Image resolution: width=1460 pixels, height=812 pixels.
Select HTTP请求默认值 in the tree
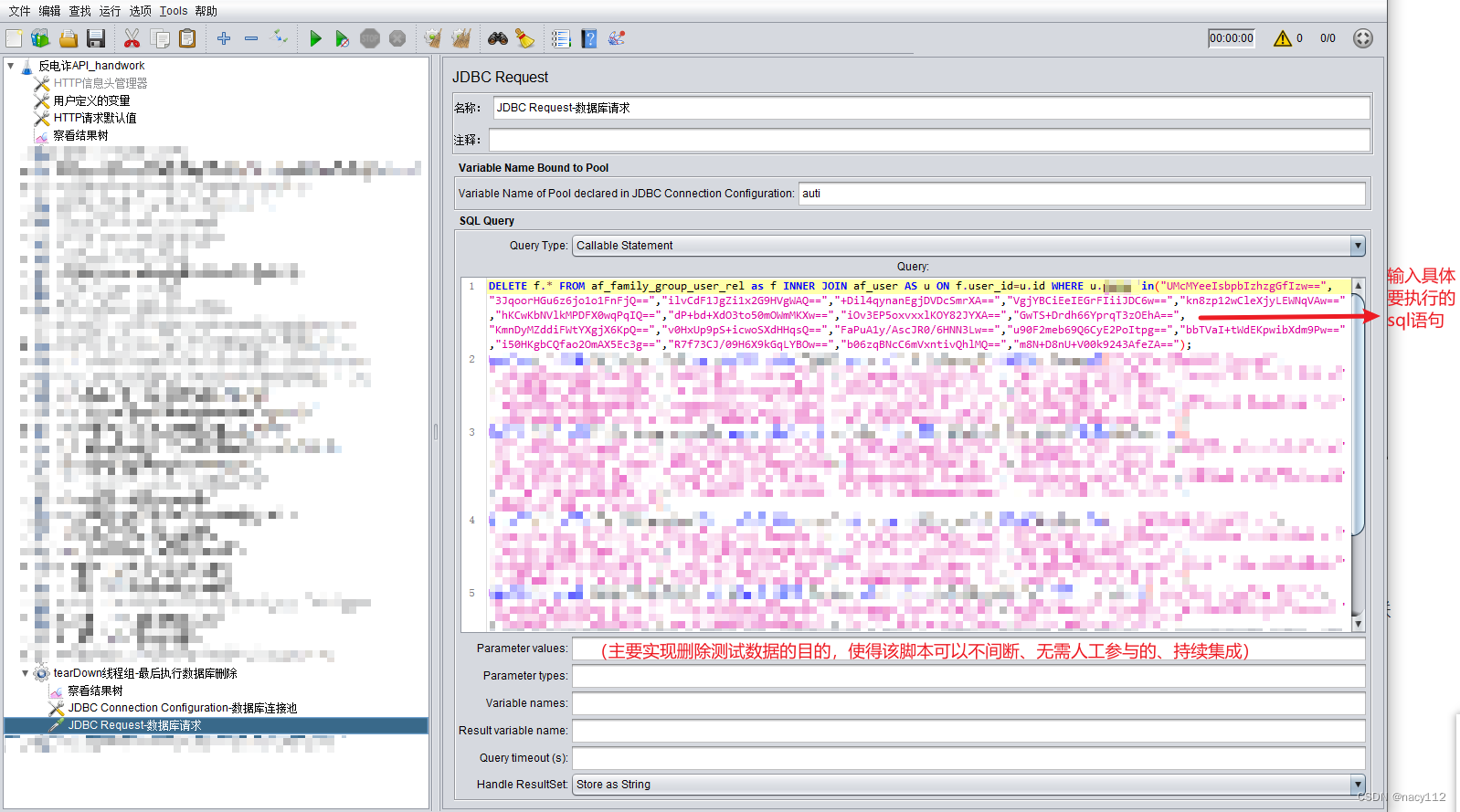tap(95, 118)
